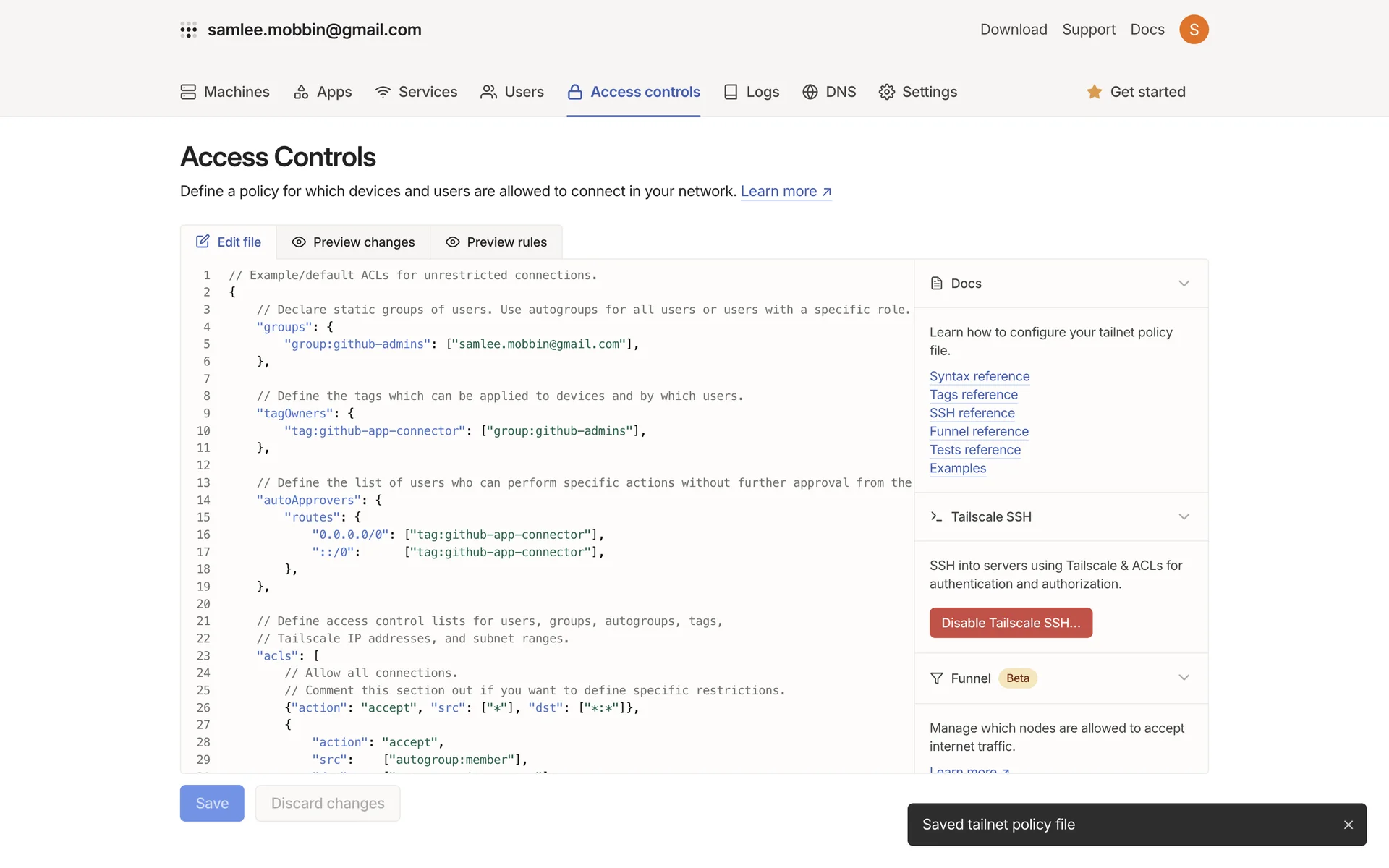Image resolution: width=1389 pixels, height=868 pixels.
Task: Click the Get started star icon
Action: pos(1095,92)
